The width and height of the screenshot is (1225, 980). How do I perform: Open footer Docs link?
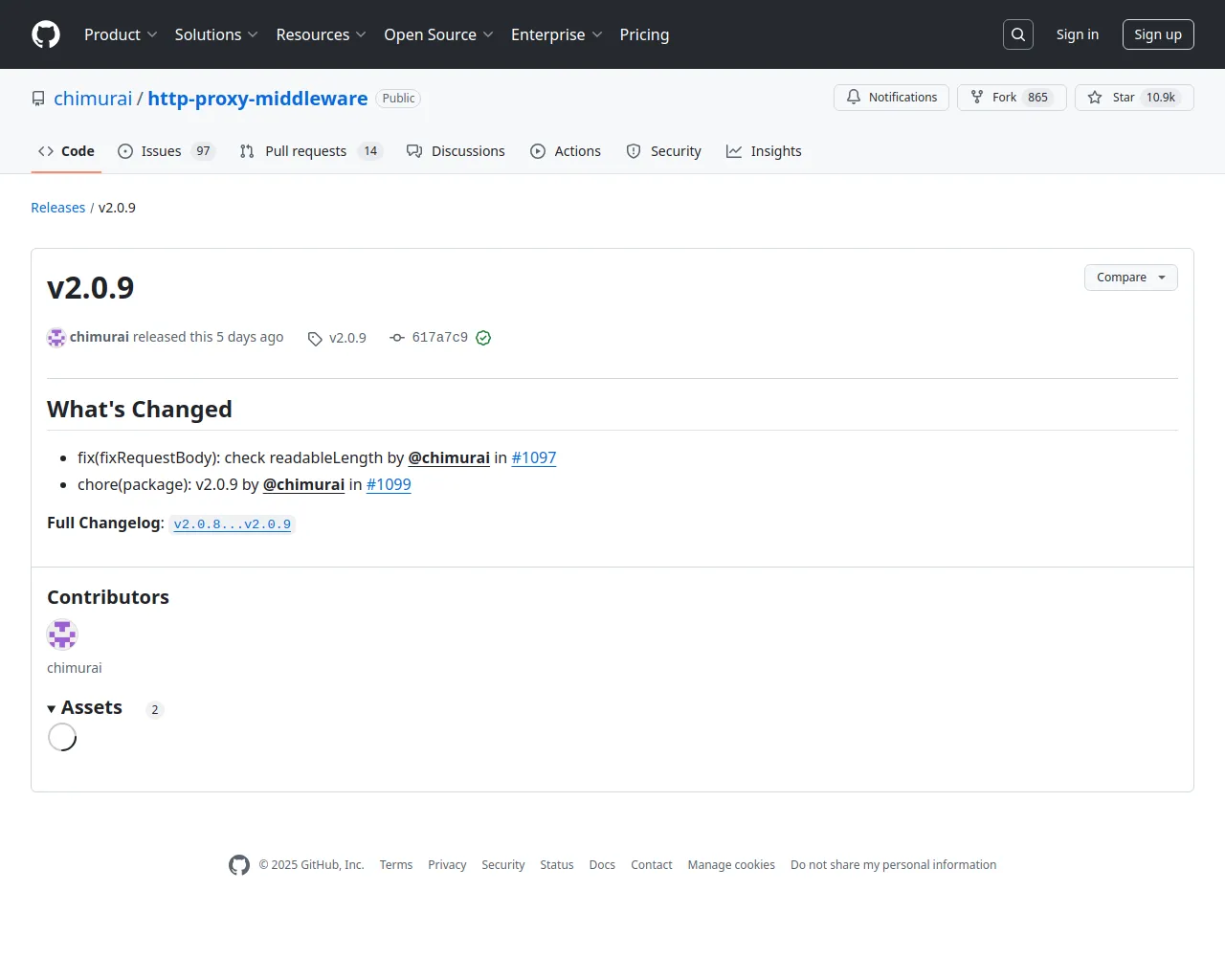pyautogui.click(x=602, y=865)
